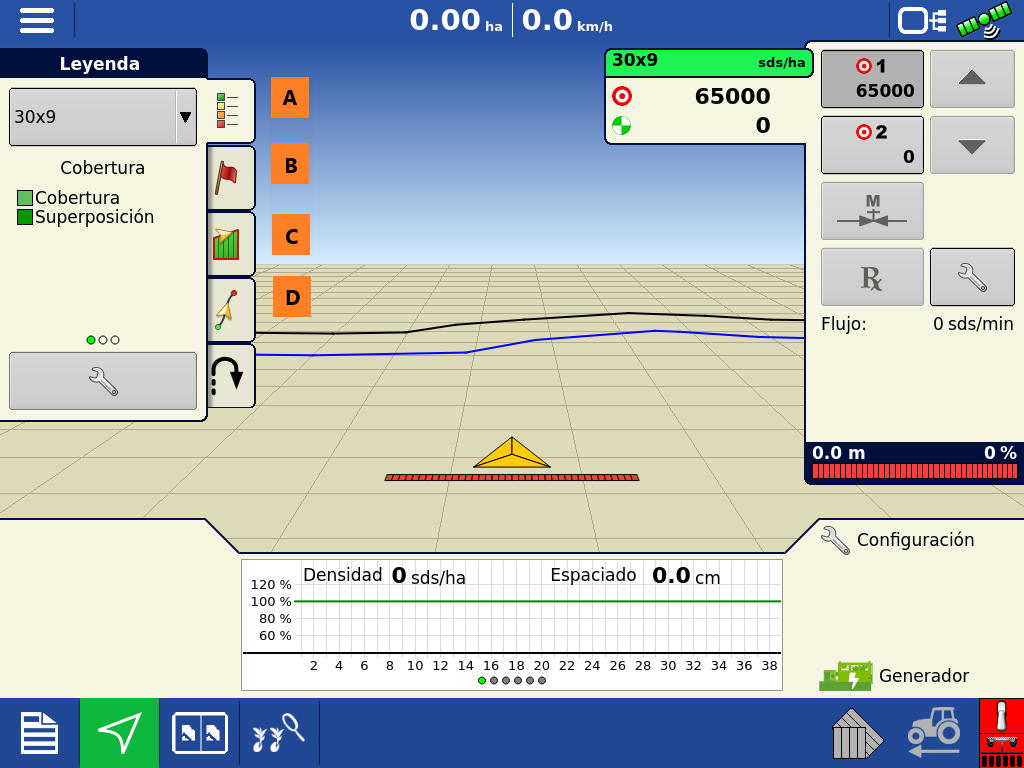This screenshot has height=768, width=1024.
Task: Select target rate 2 of 0
Action: (872, 145)
